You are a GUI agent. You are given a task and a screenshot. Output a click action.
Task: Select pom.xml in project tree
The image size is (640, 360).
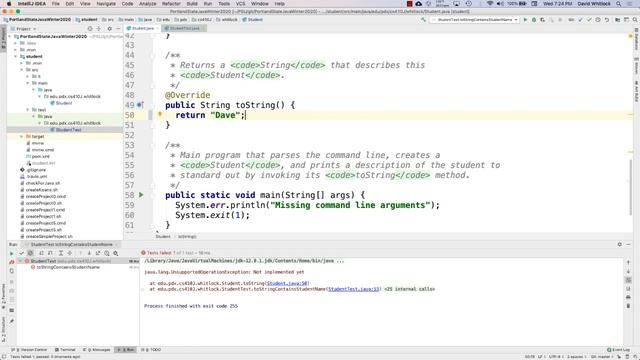(38, 156)
